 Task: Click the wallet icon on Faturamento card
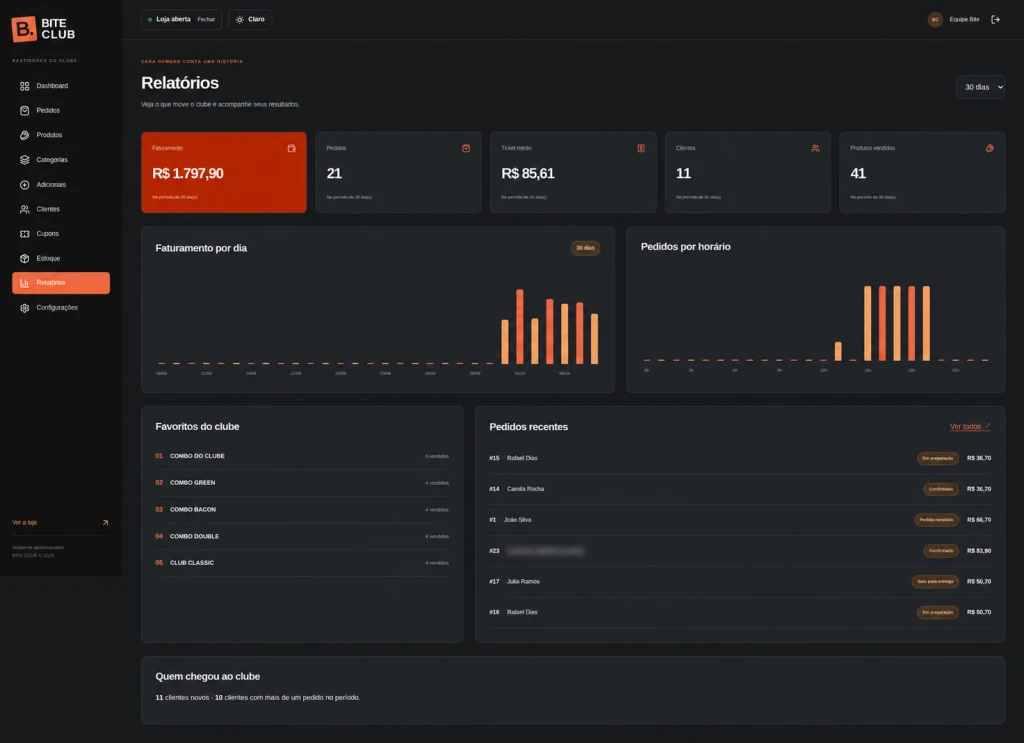coord(291,148)
